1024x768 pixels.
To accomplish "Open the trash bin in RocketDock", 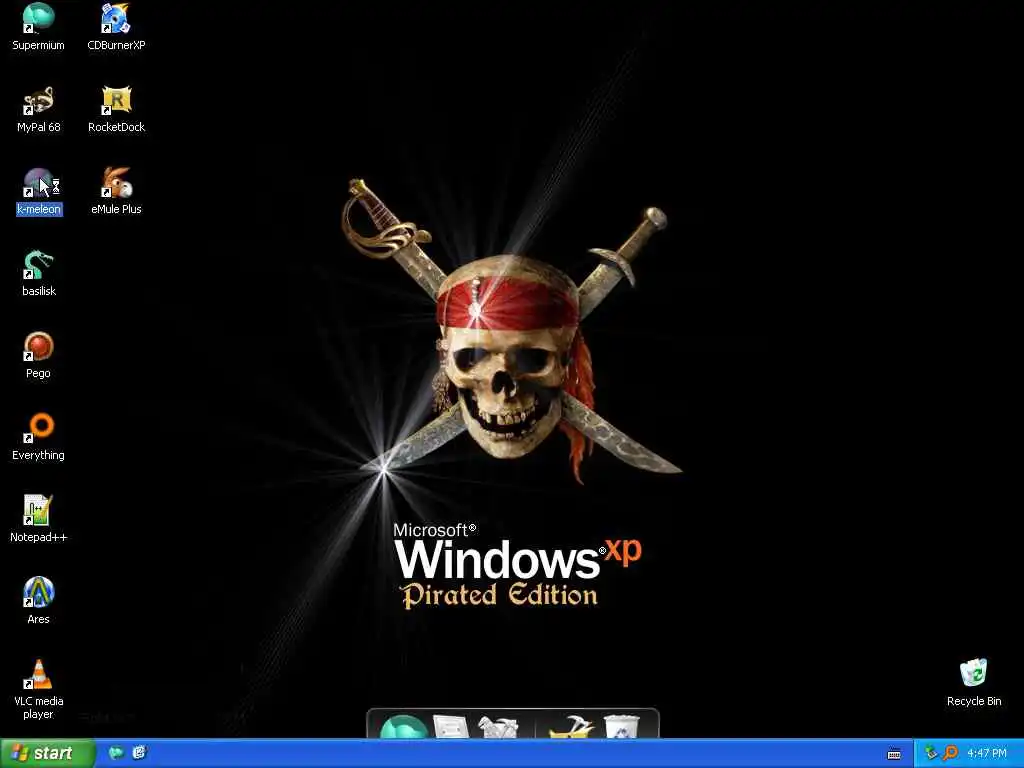I will [x=621, y=727].
